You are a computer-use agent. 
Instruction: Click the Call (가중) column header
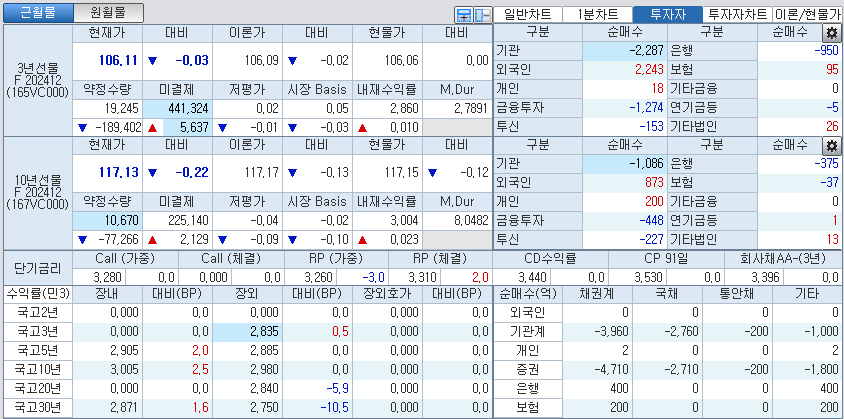[125, 259]
